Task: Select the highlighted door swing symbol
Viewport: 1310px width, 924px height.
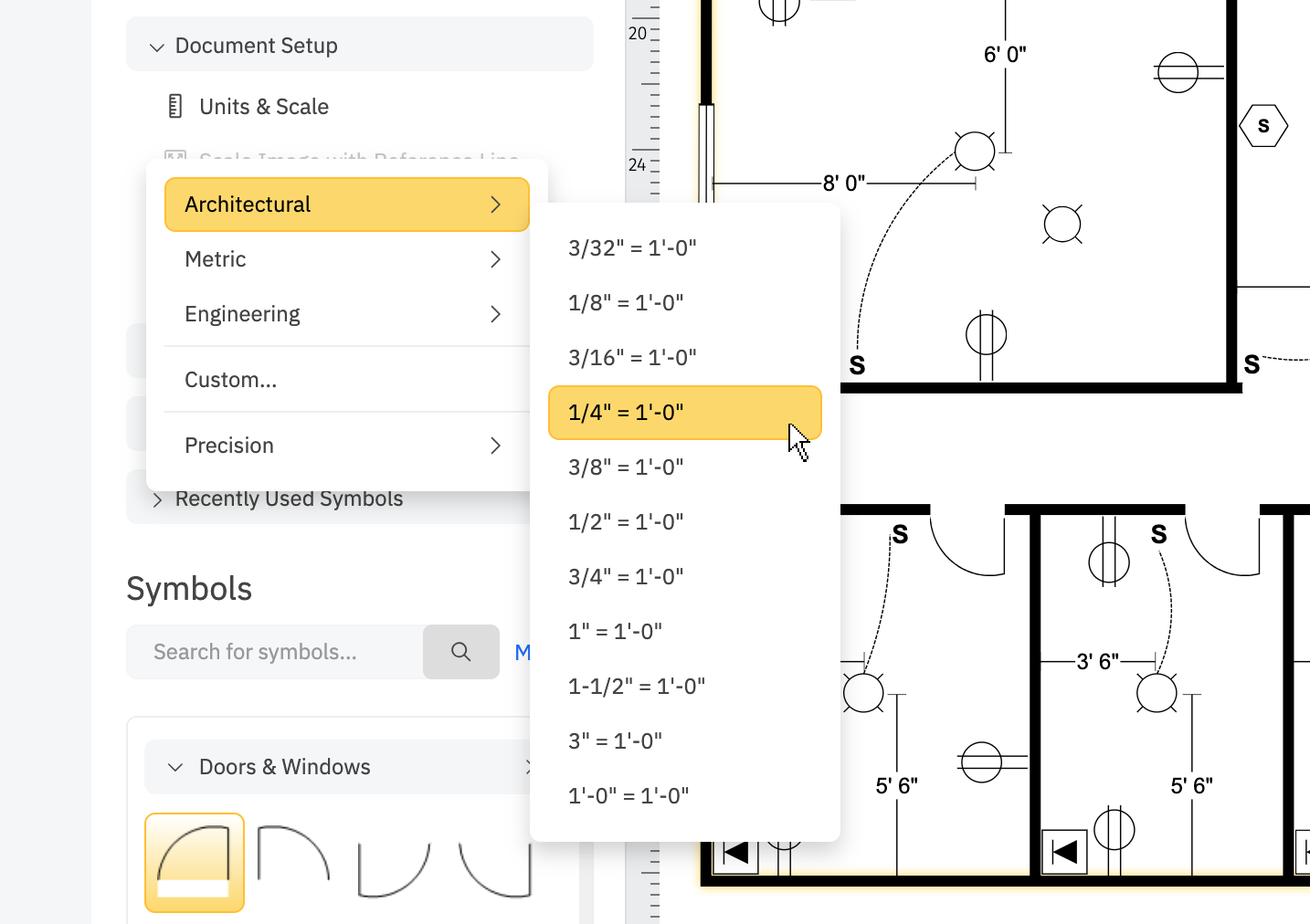Action: pos(194,861)
